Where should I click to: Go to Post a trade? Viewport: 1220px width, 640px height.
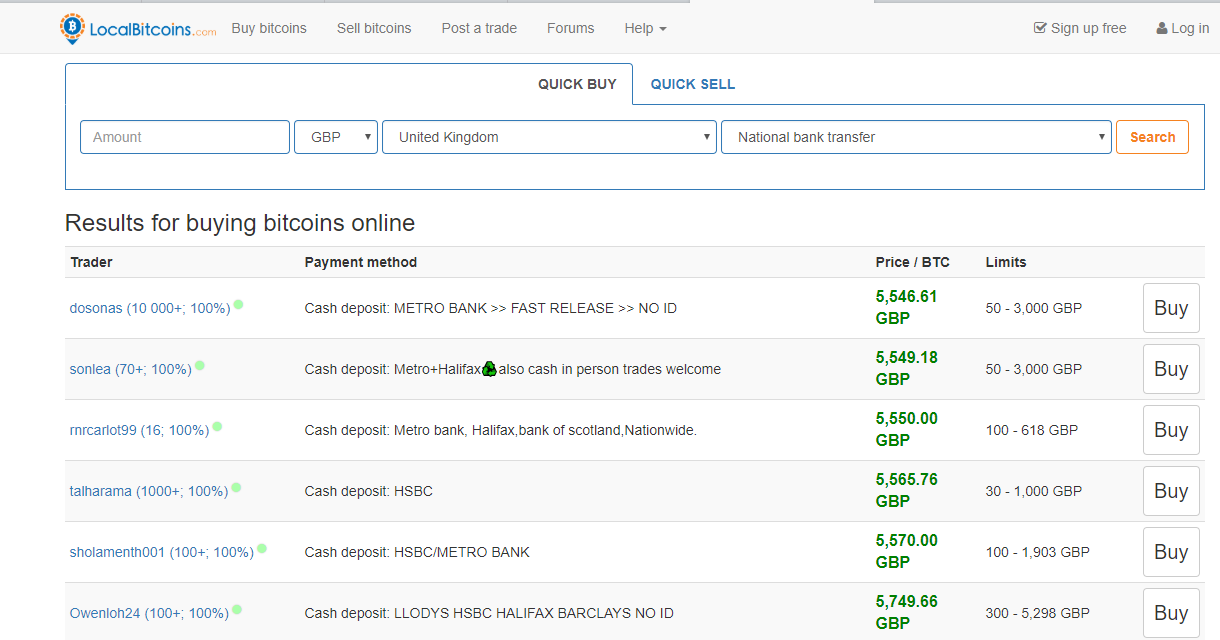pos(479,28)
